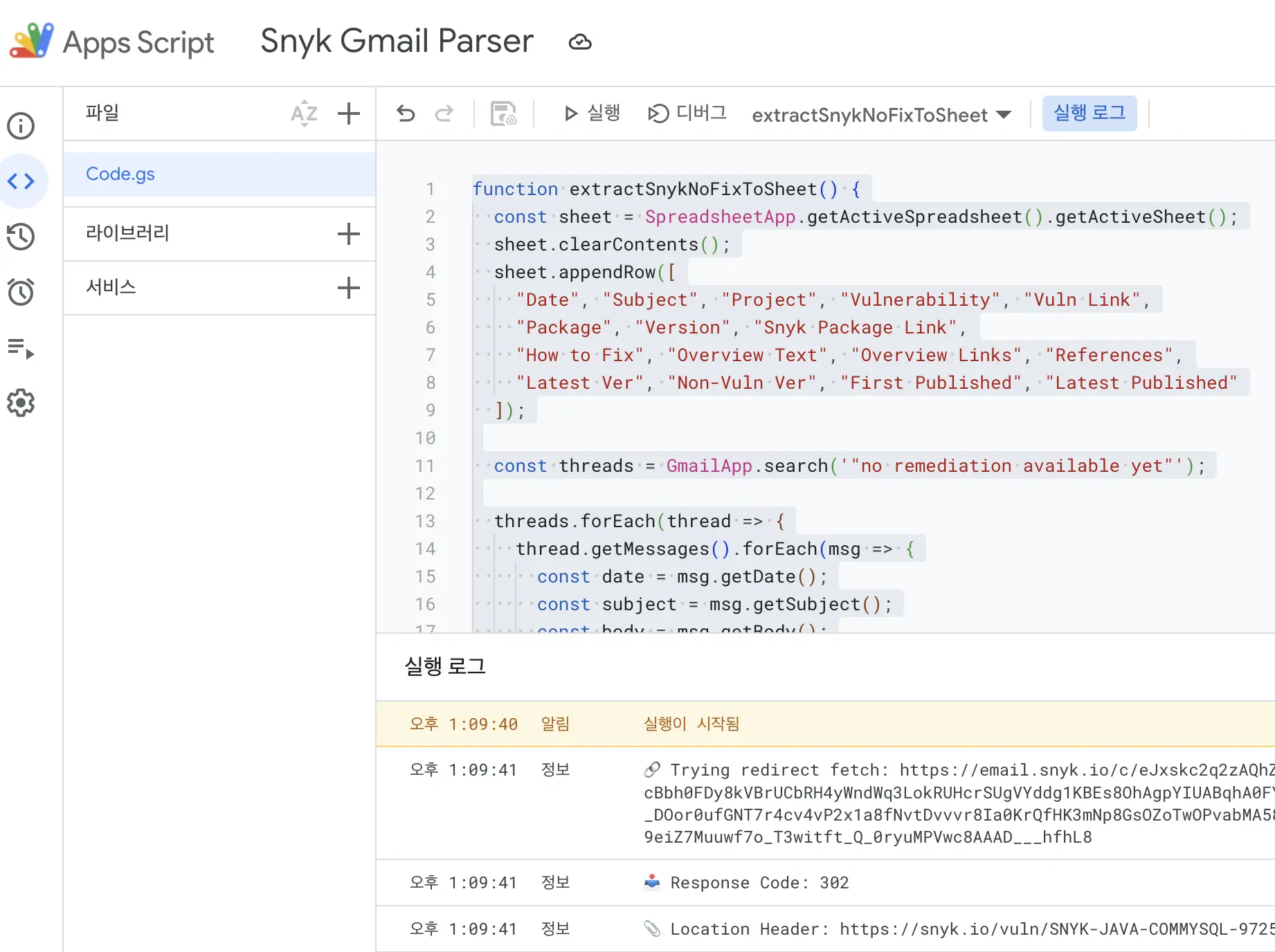Switch to the Editor code icon
Screen dimensions: 1275x952
pyautogui.click(x=21, y=181)
